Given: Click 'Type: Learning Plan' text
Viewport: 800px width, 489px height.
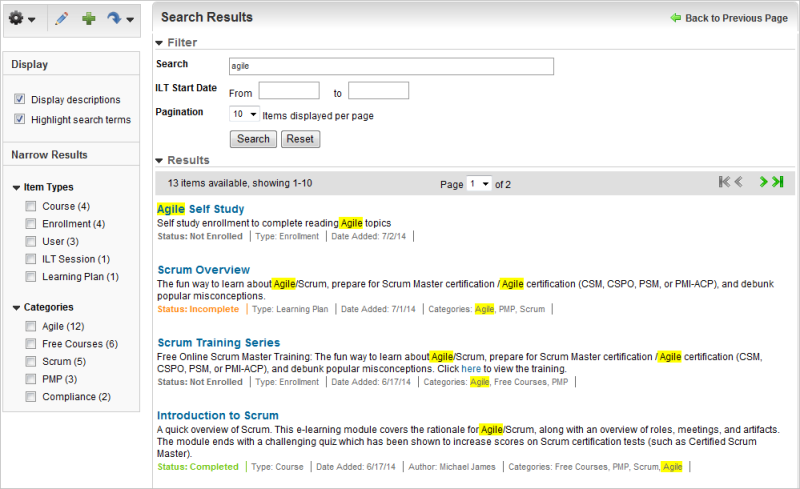Looking at the screenshot, I should [290, 309].
